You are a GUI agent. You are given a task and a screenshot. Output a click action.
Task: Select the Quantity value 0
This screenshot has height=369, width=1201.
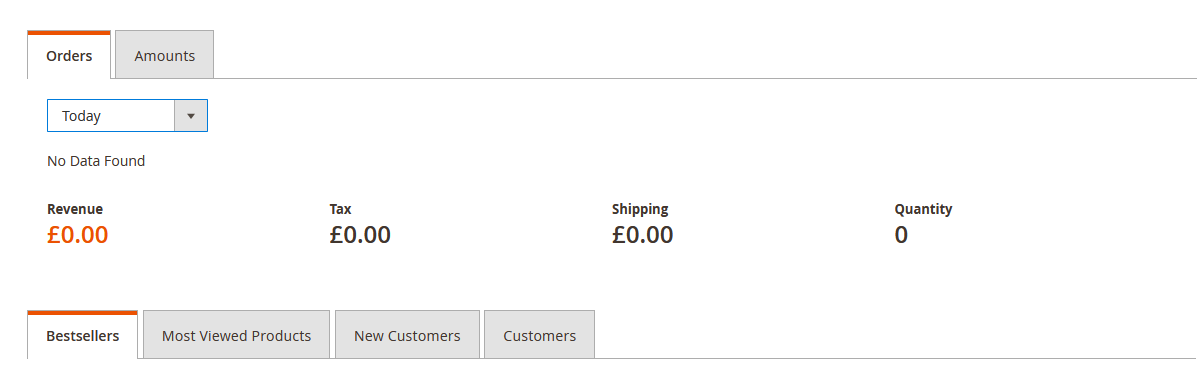tap(901, 235)
